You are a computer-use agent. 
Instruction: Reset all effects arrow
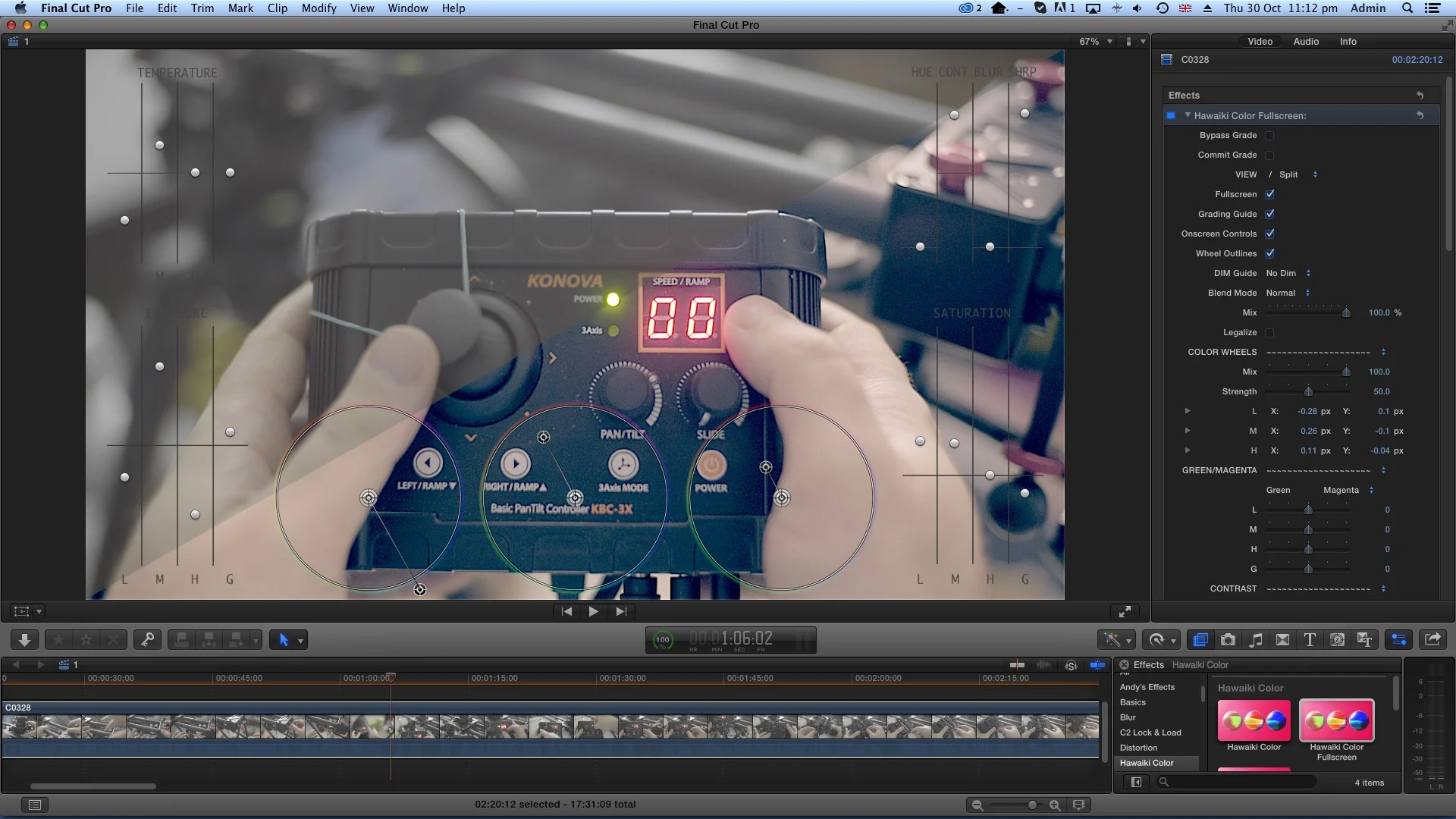click(1420, 96)
